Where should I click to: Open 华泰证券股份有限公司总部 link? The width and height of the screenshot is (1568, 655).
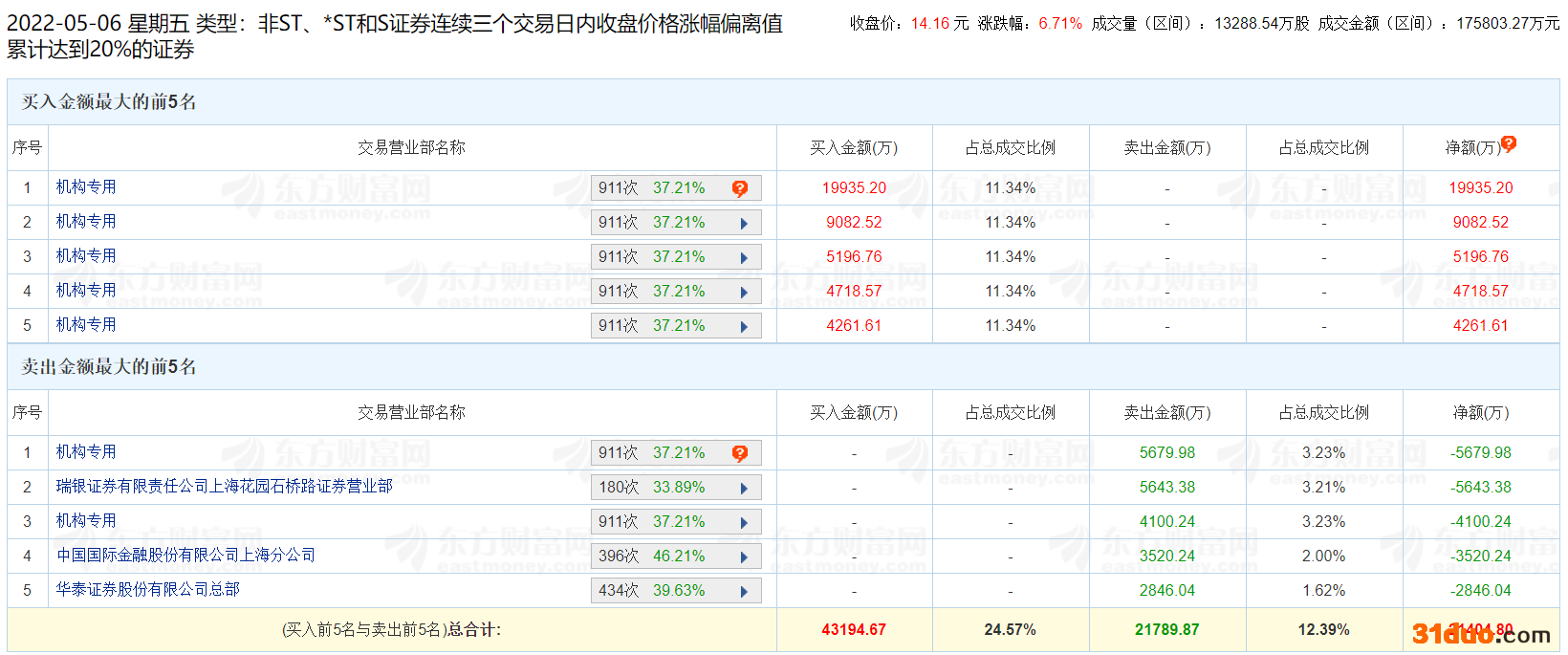(x=147, y=589)
